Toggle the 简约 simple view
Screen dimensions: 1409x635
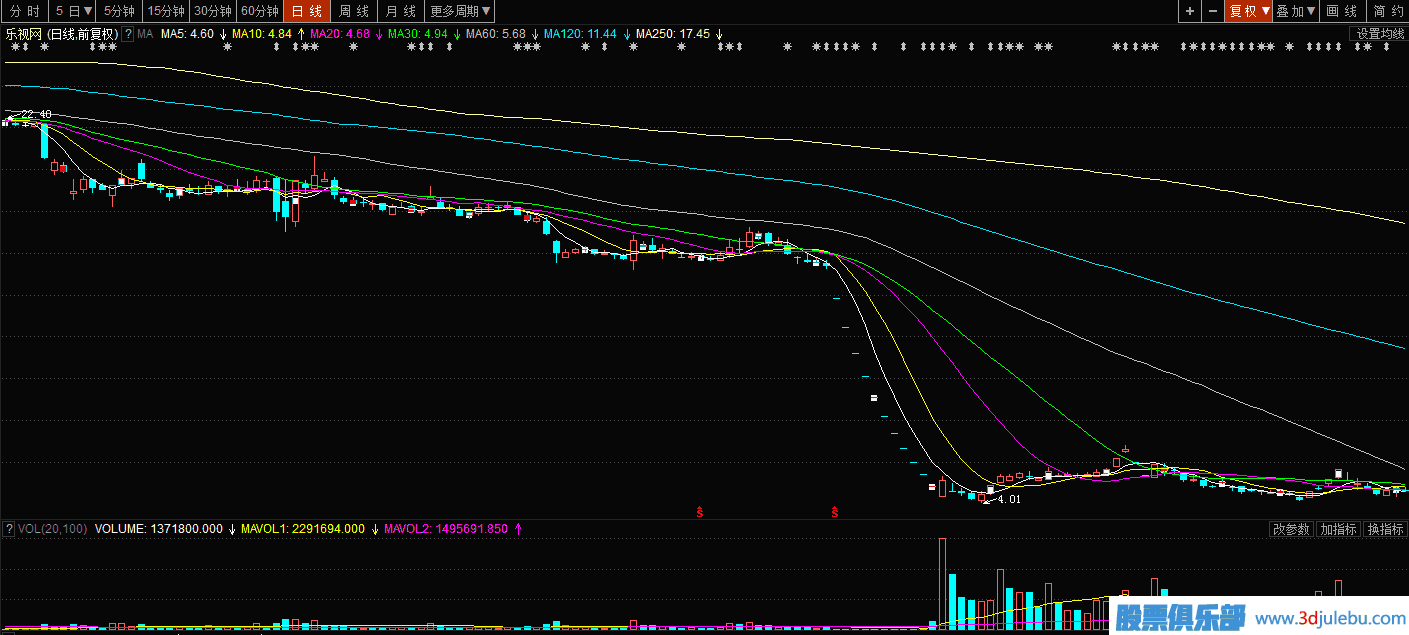pyautogui.click(x=1387, y=11)
